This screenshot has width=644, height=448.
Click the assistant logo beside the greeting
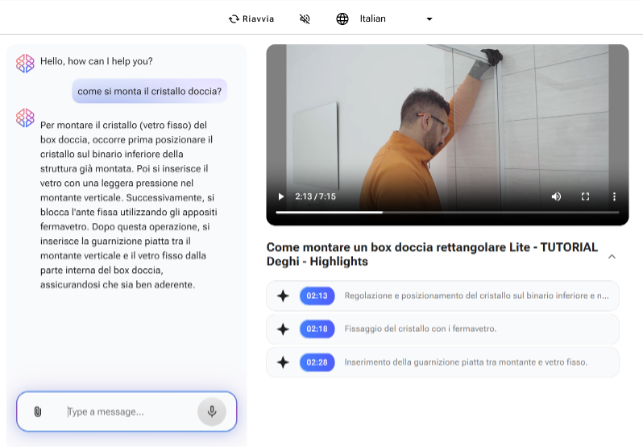point(25,63)
